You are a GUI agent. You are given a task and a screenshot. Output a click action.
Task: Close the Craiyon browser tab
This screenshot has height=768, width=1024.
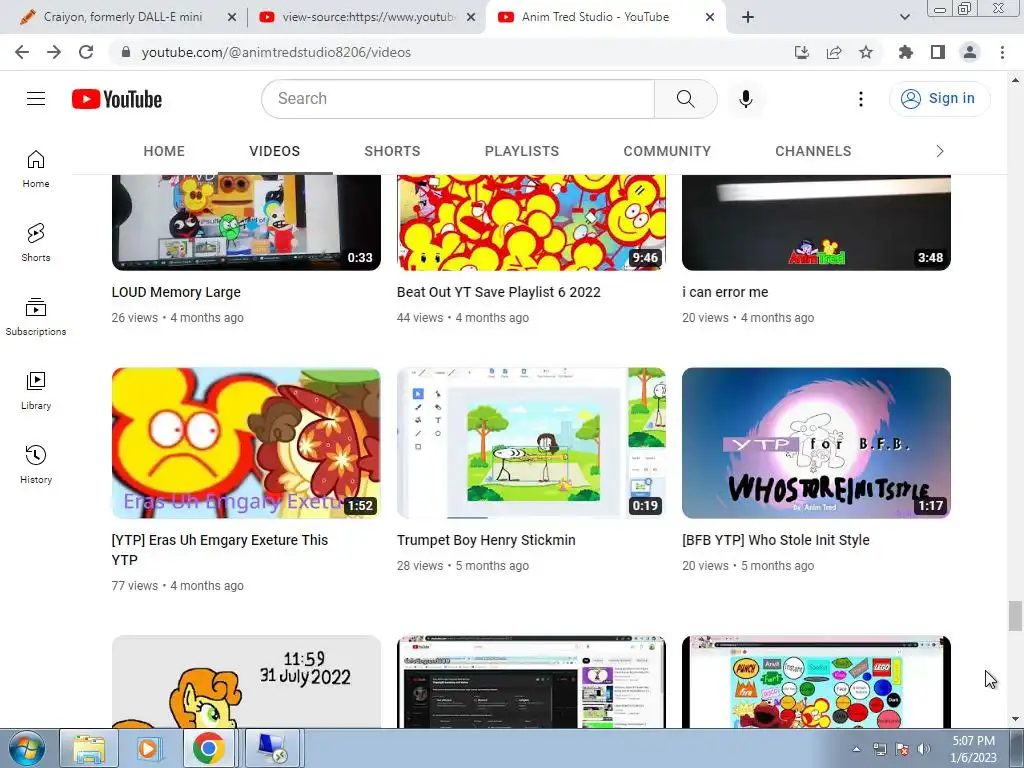tap(232, 17)
